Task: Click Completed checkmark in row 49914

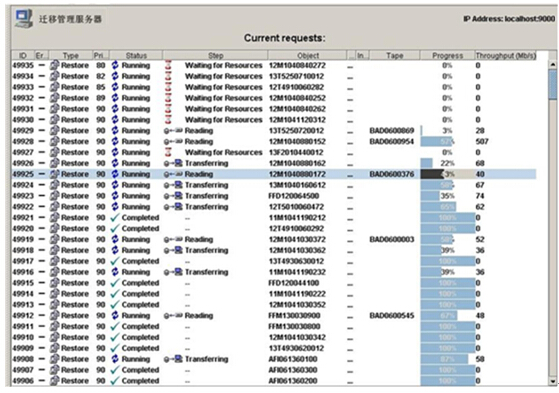Action: click(115, 294)
